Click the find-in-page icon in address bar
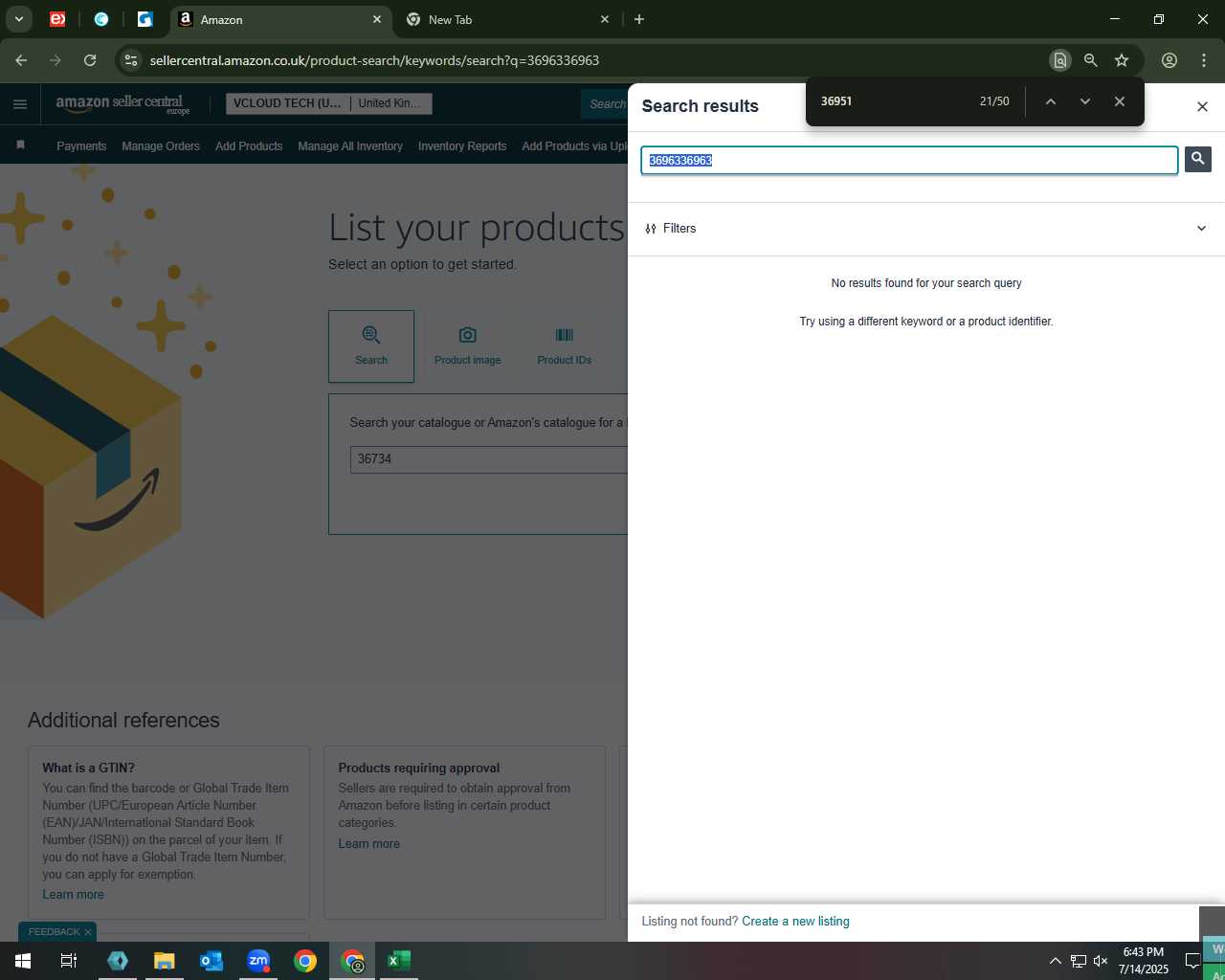 [1059, 60]
